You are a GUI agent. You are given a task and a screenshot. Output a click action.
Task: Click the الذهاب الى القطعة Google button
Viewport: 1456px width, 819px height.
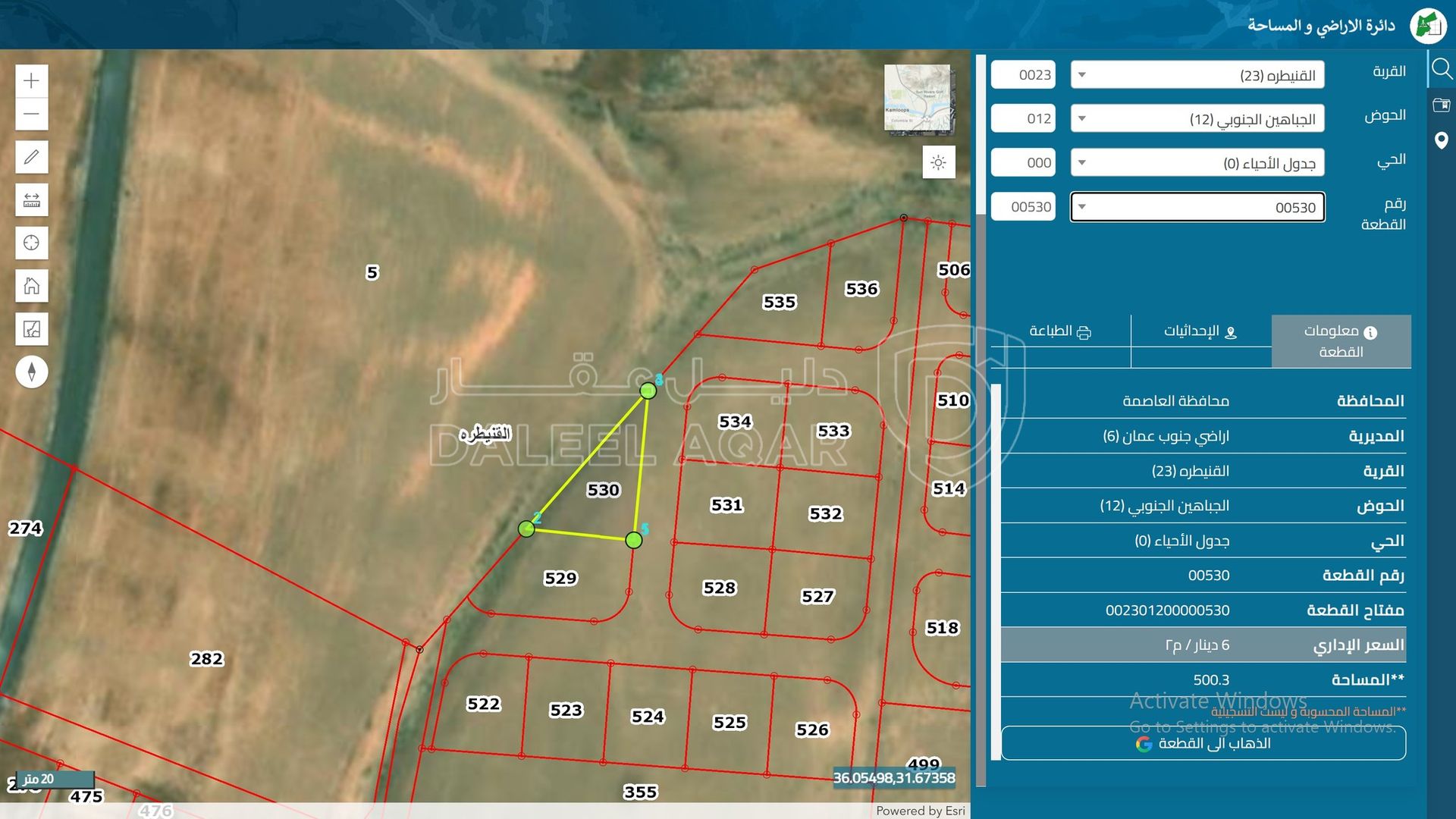(x=1203, y=743)
